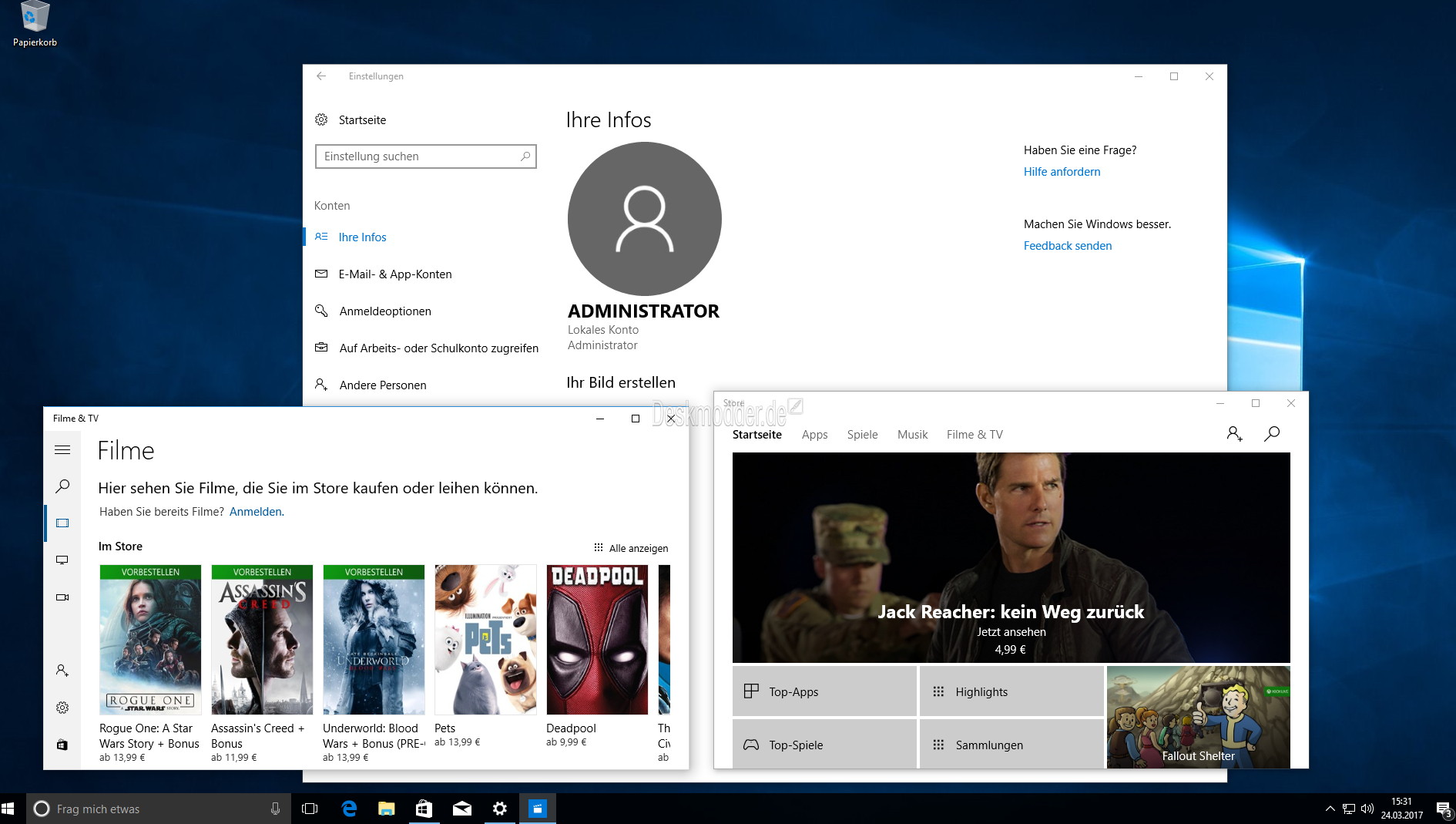Switch to Startseite tab in Store

[x=757, y=434]
